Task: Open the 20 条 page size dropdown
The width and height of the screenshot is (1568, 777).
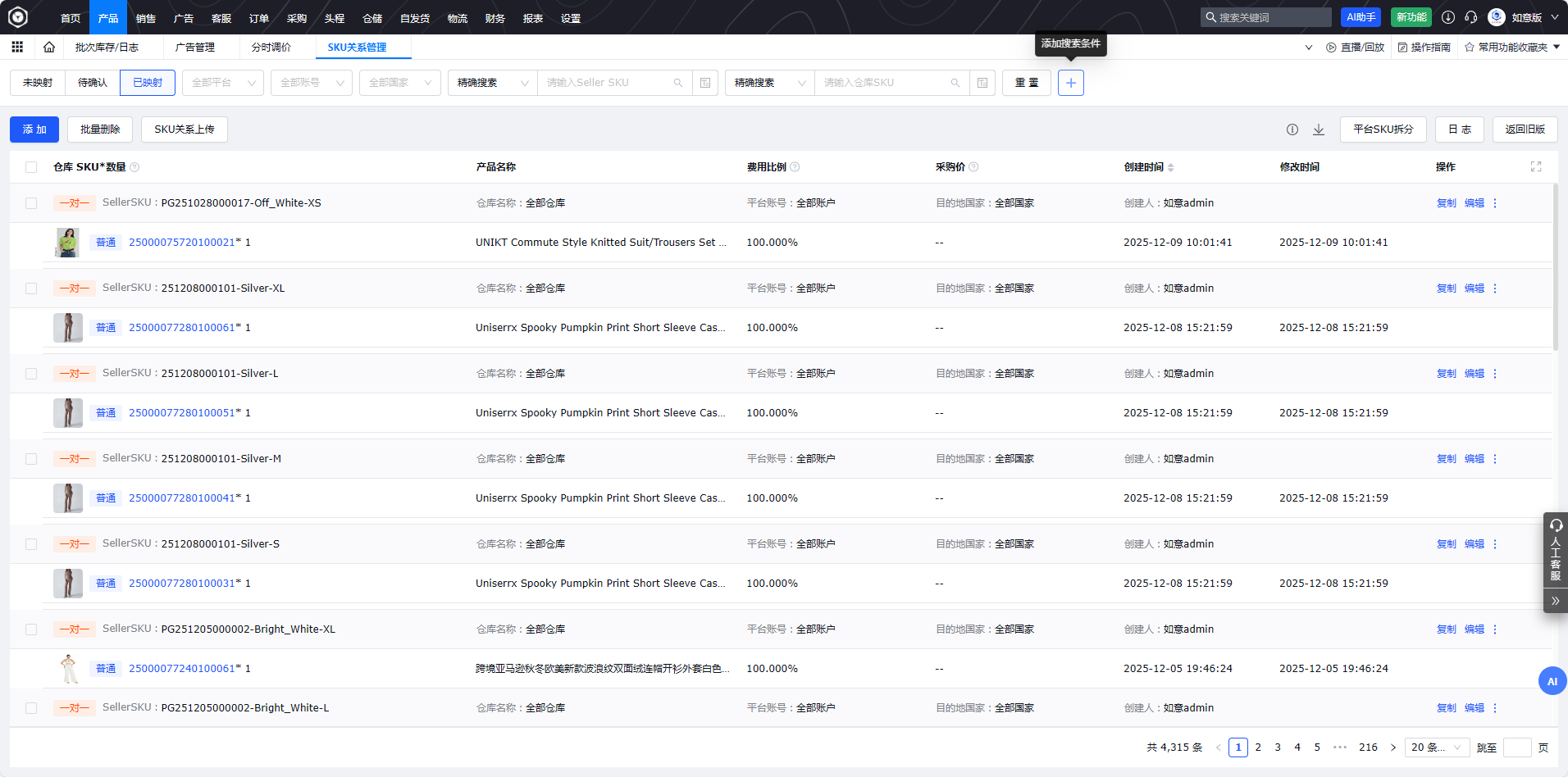Action: point(1436,747)
